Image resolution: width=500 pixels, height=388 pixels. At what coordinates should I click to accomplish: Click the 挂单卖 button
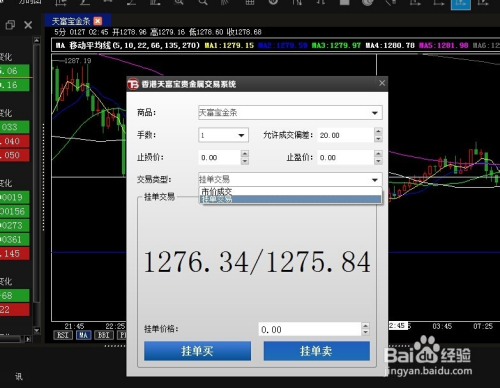(x=317, y=351)
